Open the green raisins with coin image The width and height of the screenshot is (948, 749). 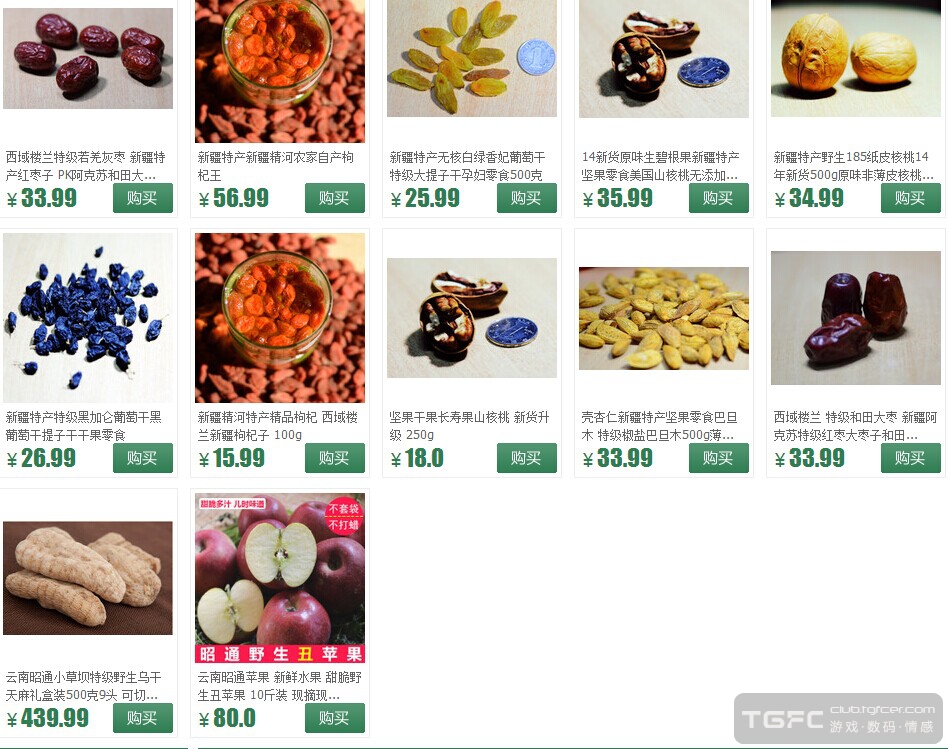click(472, 59)
